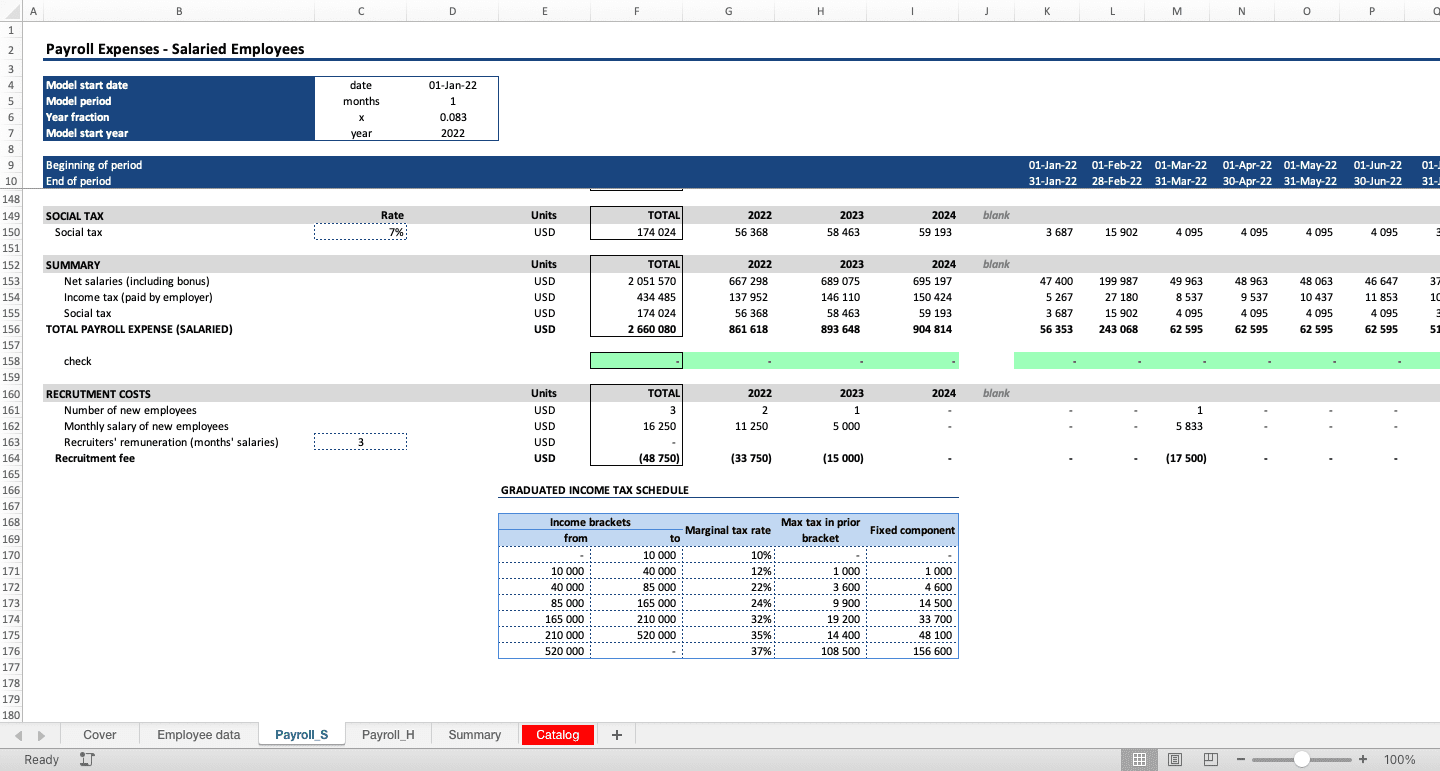
Task: Click the zoom slider handle
Action: 1301,760
